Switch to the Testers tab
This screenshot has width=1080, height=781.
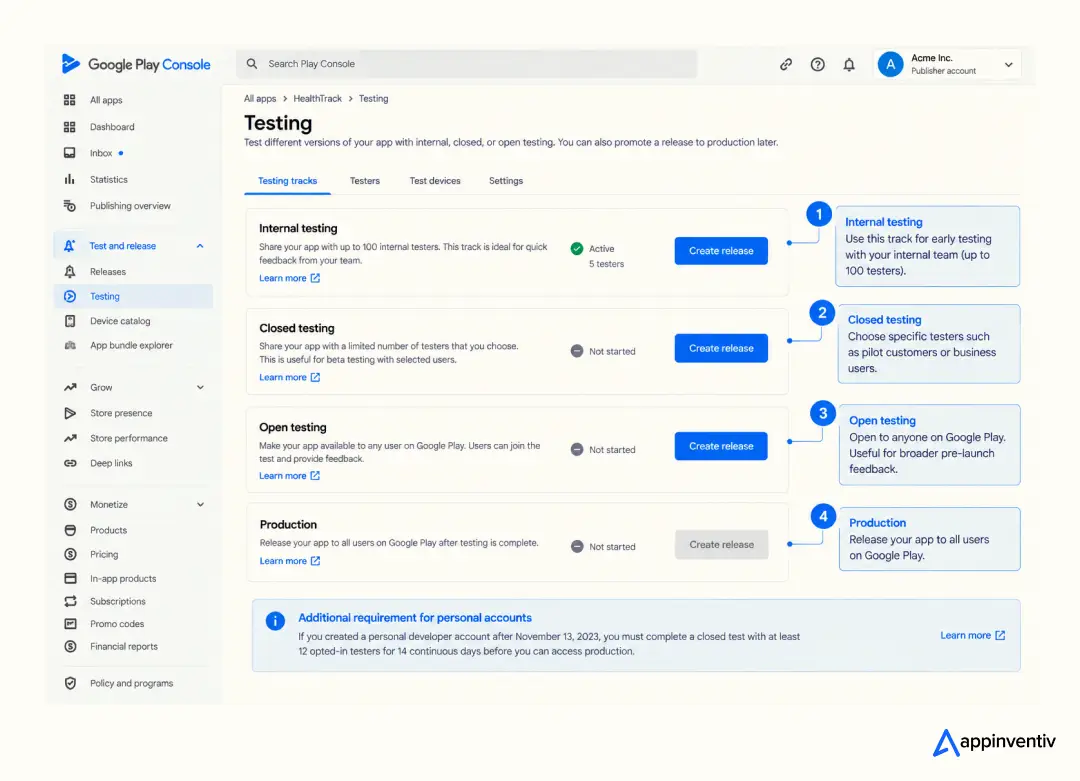[x=364, y=180]
